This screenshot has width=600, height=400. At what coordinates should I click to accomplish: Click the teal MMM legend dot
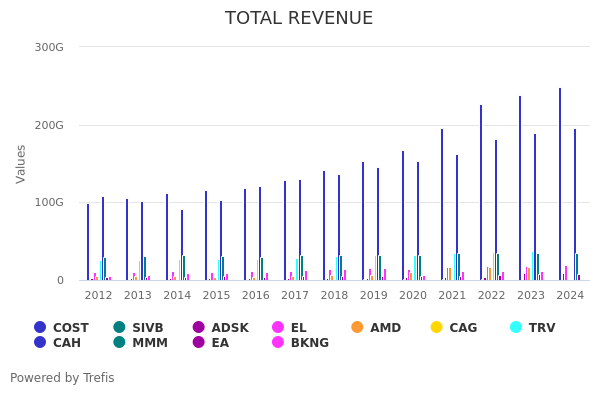120,343
